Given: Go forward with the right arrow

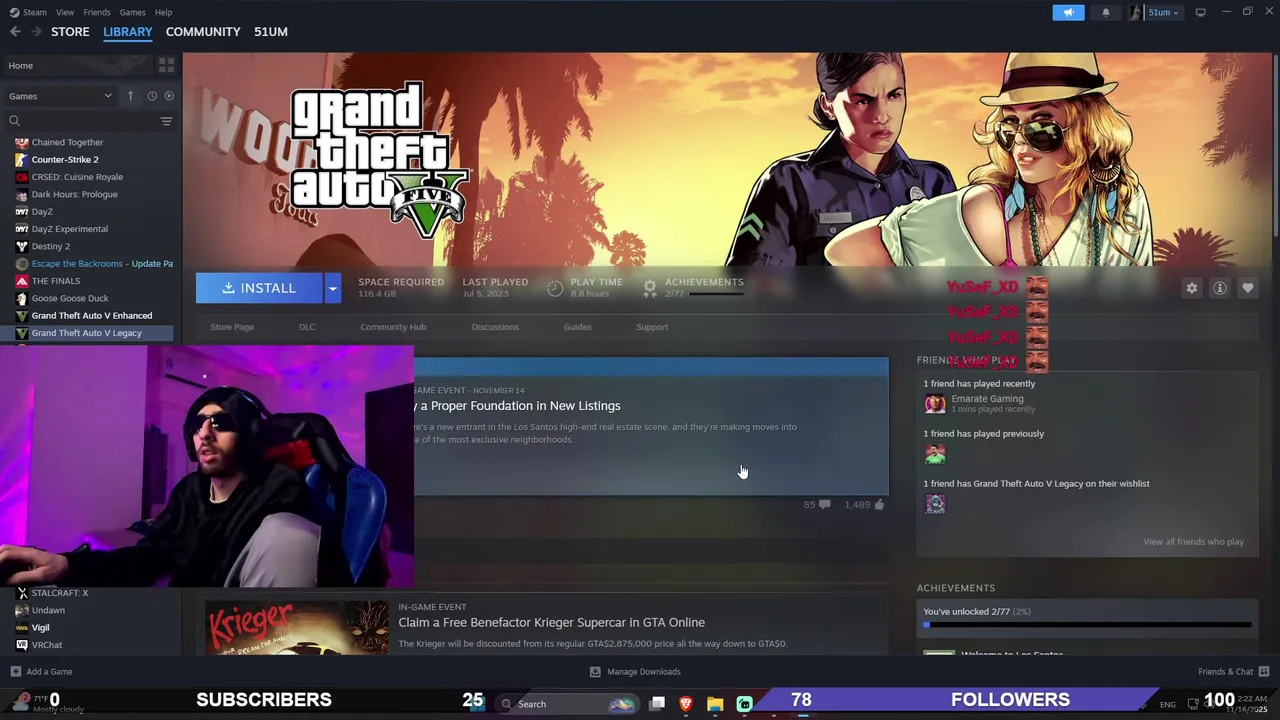Looking at the screenshot, I should click(36, 32).
